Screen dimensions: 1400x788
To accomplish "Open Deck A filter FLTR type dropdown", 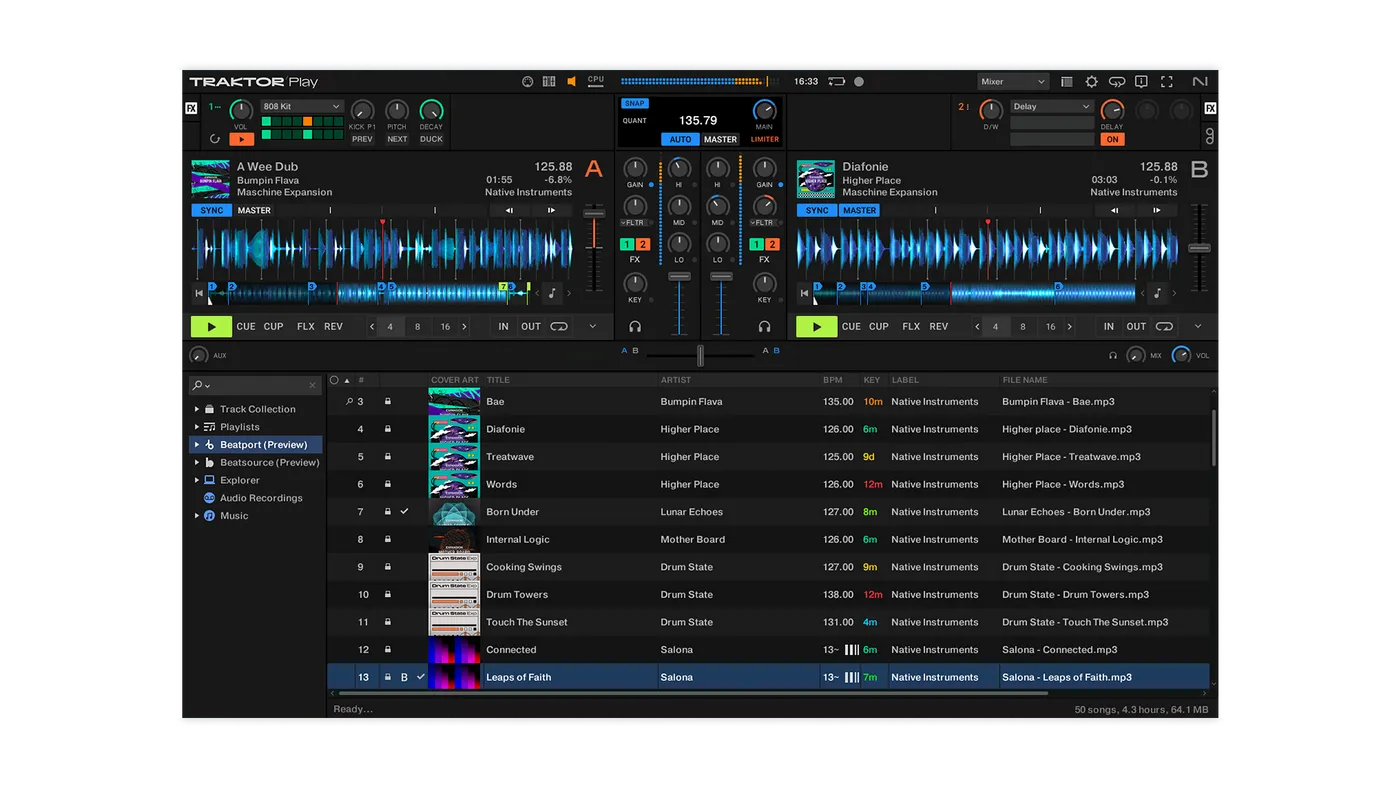I will (635, 223).
